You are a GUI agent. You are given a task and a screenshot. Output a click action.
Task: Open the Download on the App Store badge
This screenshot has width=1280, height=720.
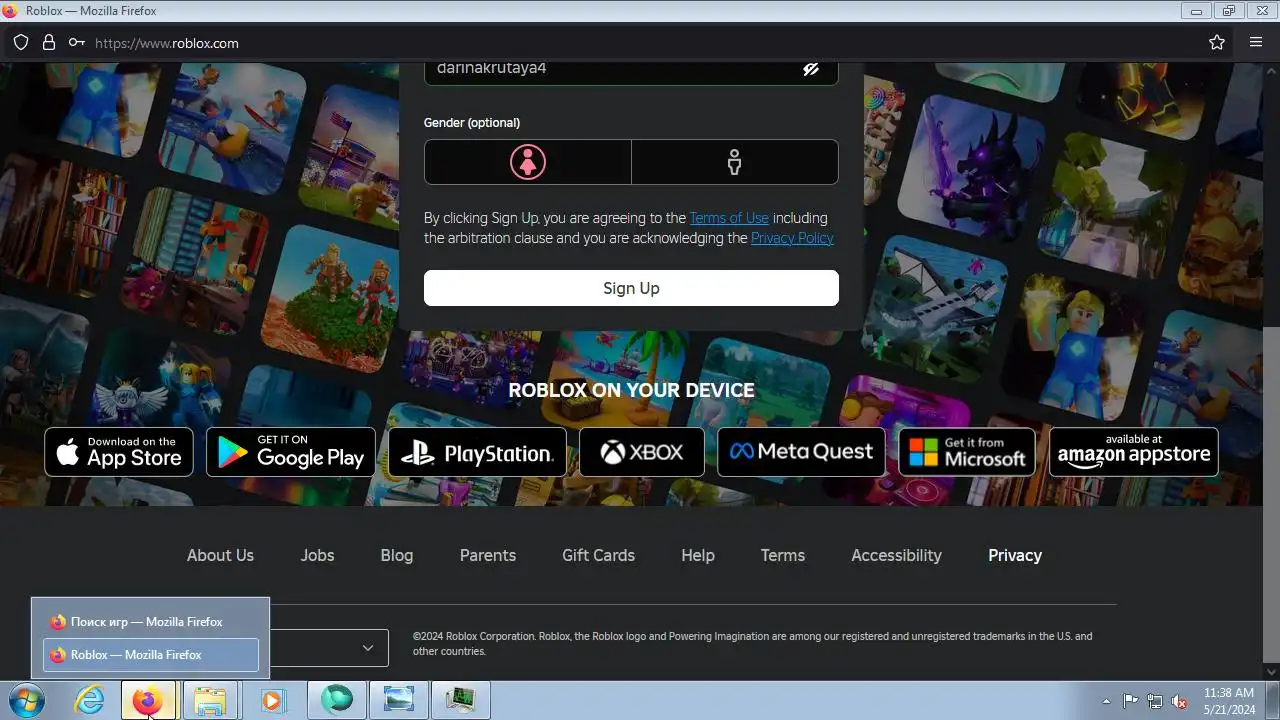[x=119, y=452]
